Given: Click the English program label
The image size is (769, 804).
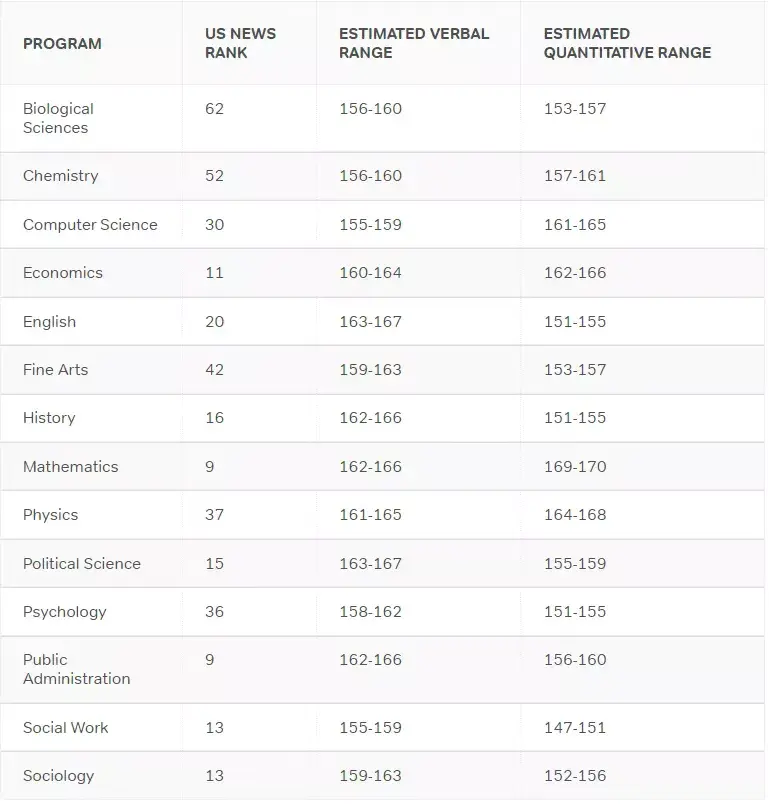Looking at the screenshot, I should click(49, 322).
